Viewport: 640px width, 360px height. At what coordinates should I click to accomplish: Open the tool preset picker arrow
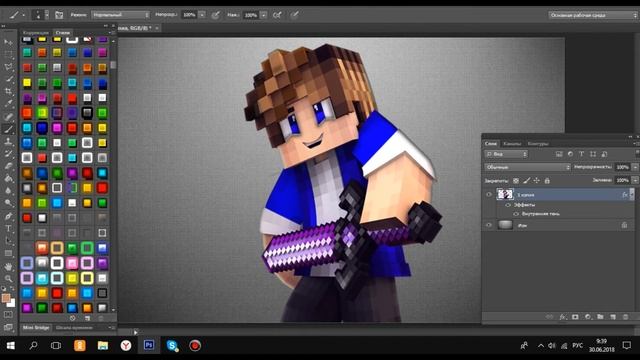coord(23,15)
